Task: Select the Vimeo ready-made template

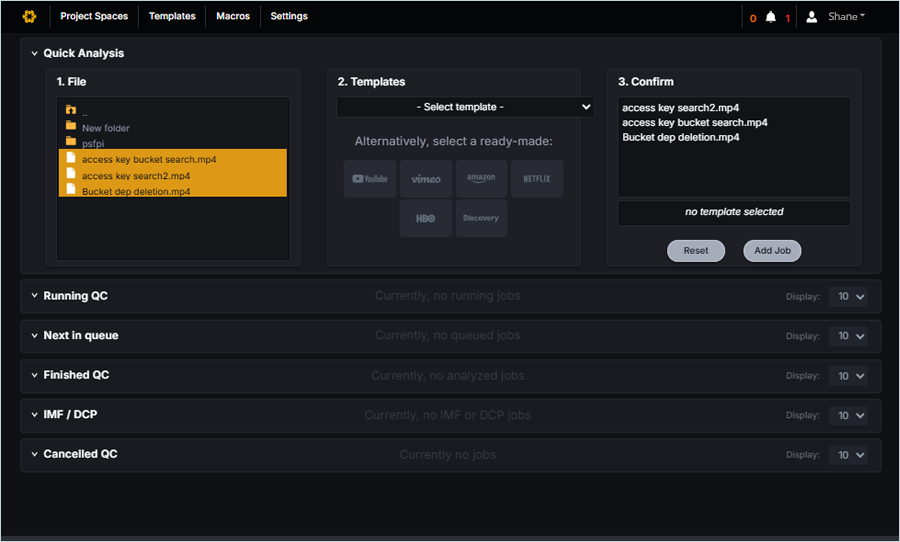Action: coord(426,179)
